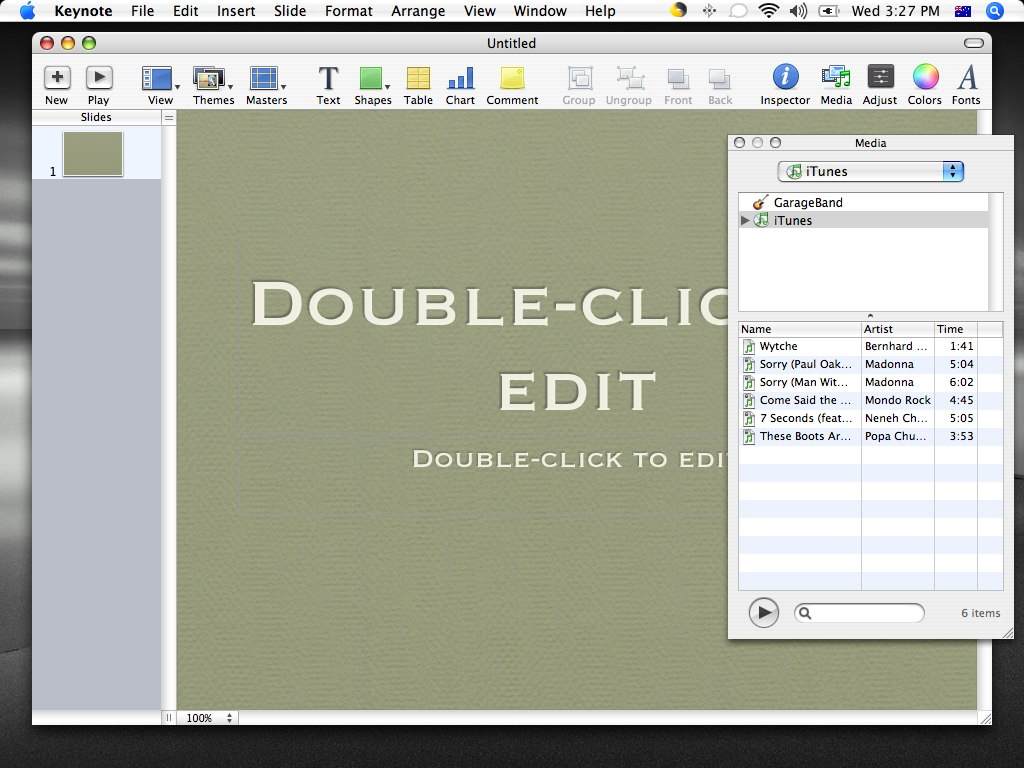Select slide 1 thumbnail in navigator
Viewport: 1024px width, 768px height.
coord(93,154)
